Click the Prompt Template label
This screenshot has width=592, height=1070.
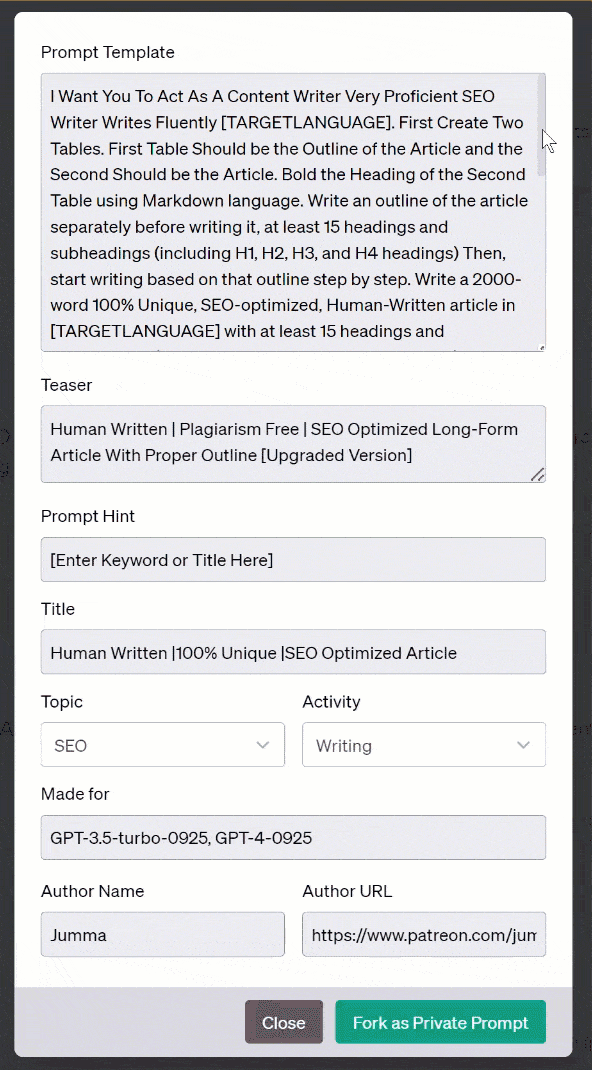(x=108, y=52)
